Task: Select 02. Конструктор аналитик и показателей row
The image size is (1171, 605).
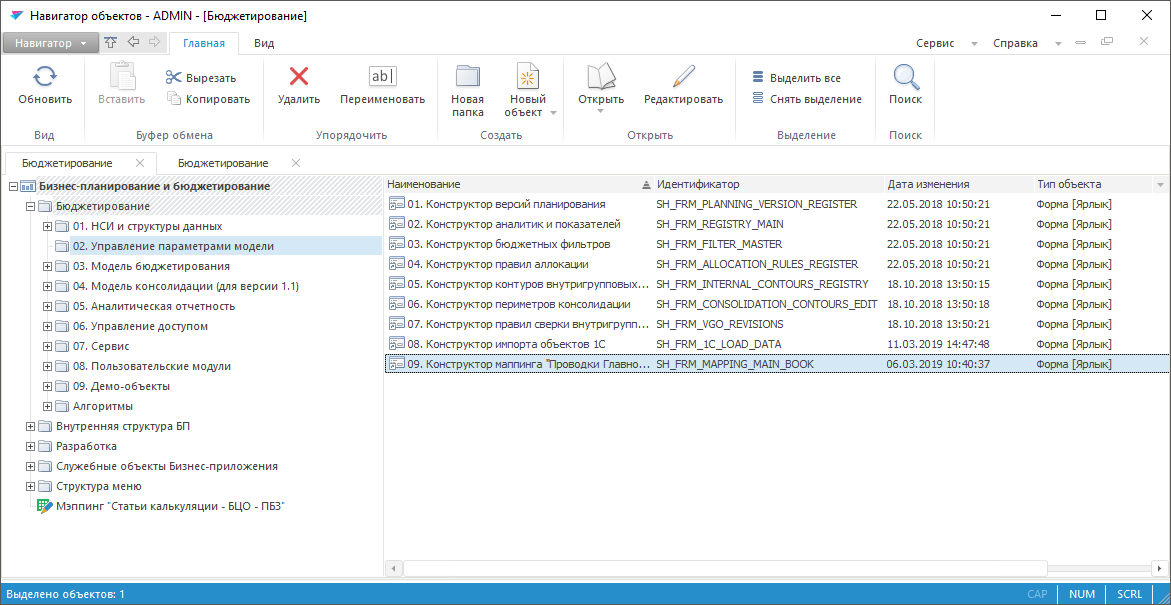Action: click(777, 224)
